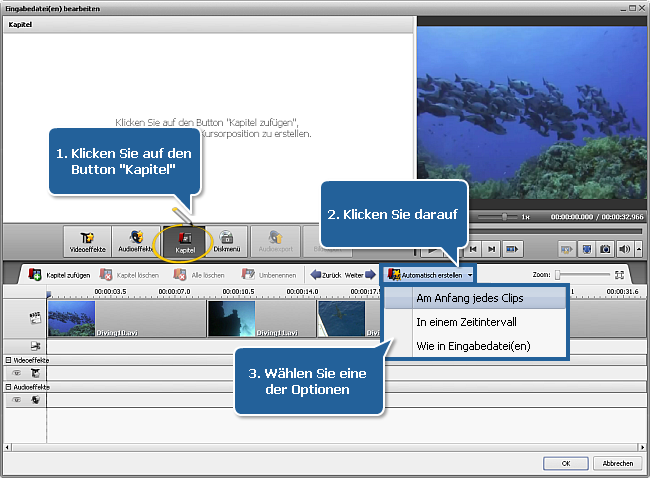
Task: Select 'Am Anfang jedes Clips' option
Action: [469, 298]
